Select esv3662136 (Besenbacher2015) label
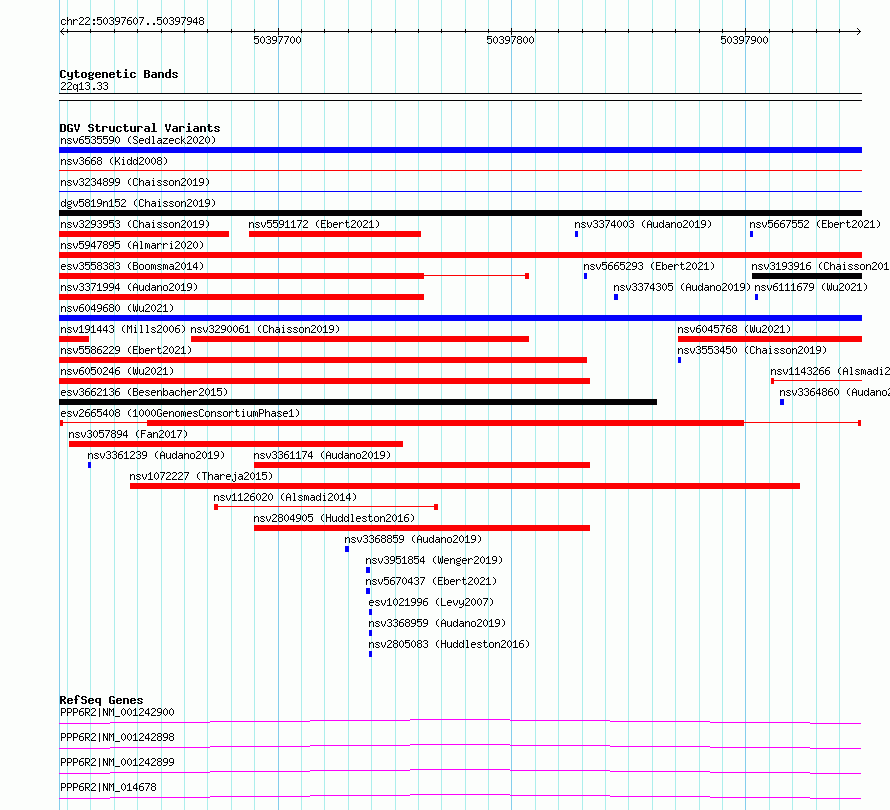 coord(144,392)
